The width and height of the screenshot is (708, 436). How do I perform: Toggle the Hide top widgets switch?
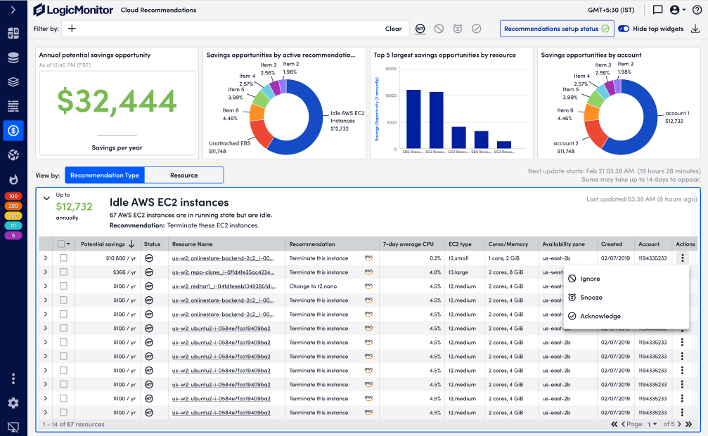[x=623, y=30]
